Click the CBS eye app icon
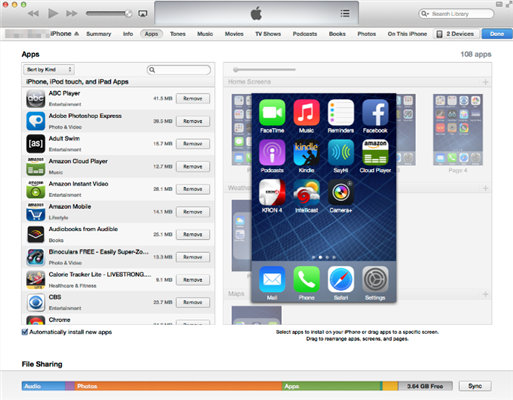 (36, 302)
